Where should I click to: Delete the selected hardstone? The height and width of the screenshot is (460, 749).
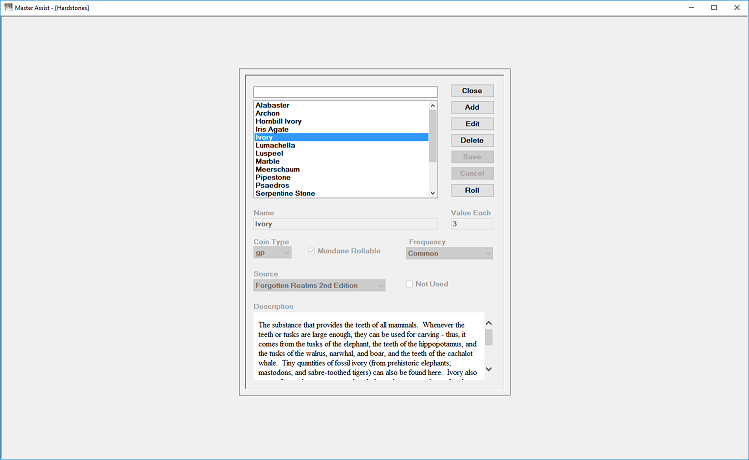pos(472,140)
